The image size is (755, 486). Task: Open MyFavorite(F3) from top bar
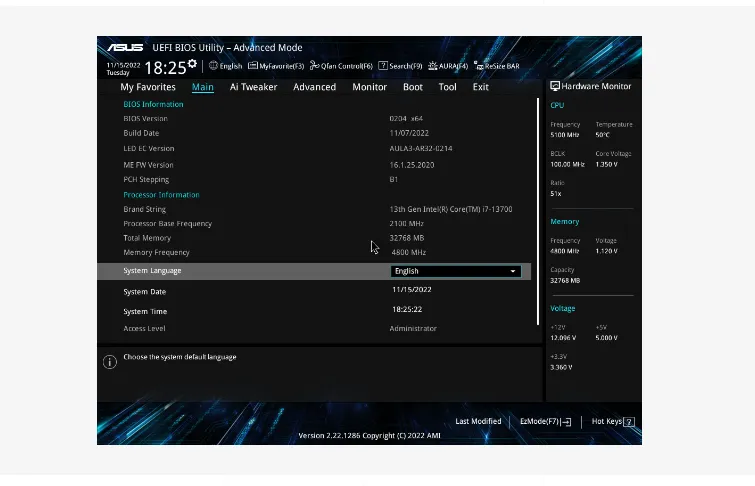pyautogui.click(x=276, y=66)
